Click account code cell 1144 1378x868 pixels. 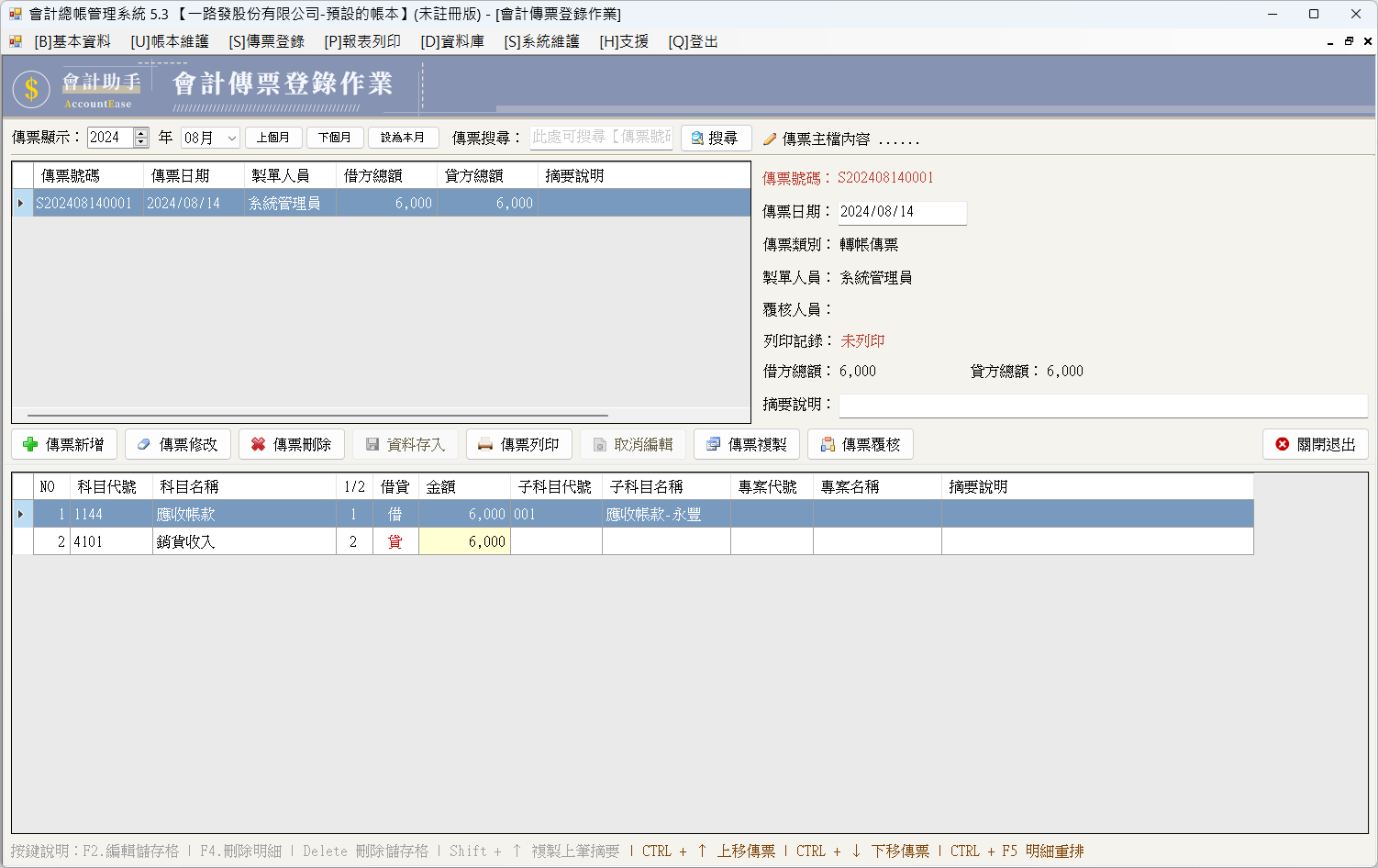(x=111, y=514)
